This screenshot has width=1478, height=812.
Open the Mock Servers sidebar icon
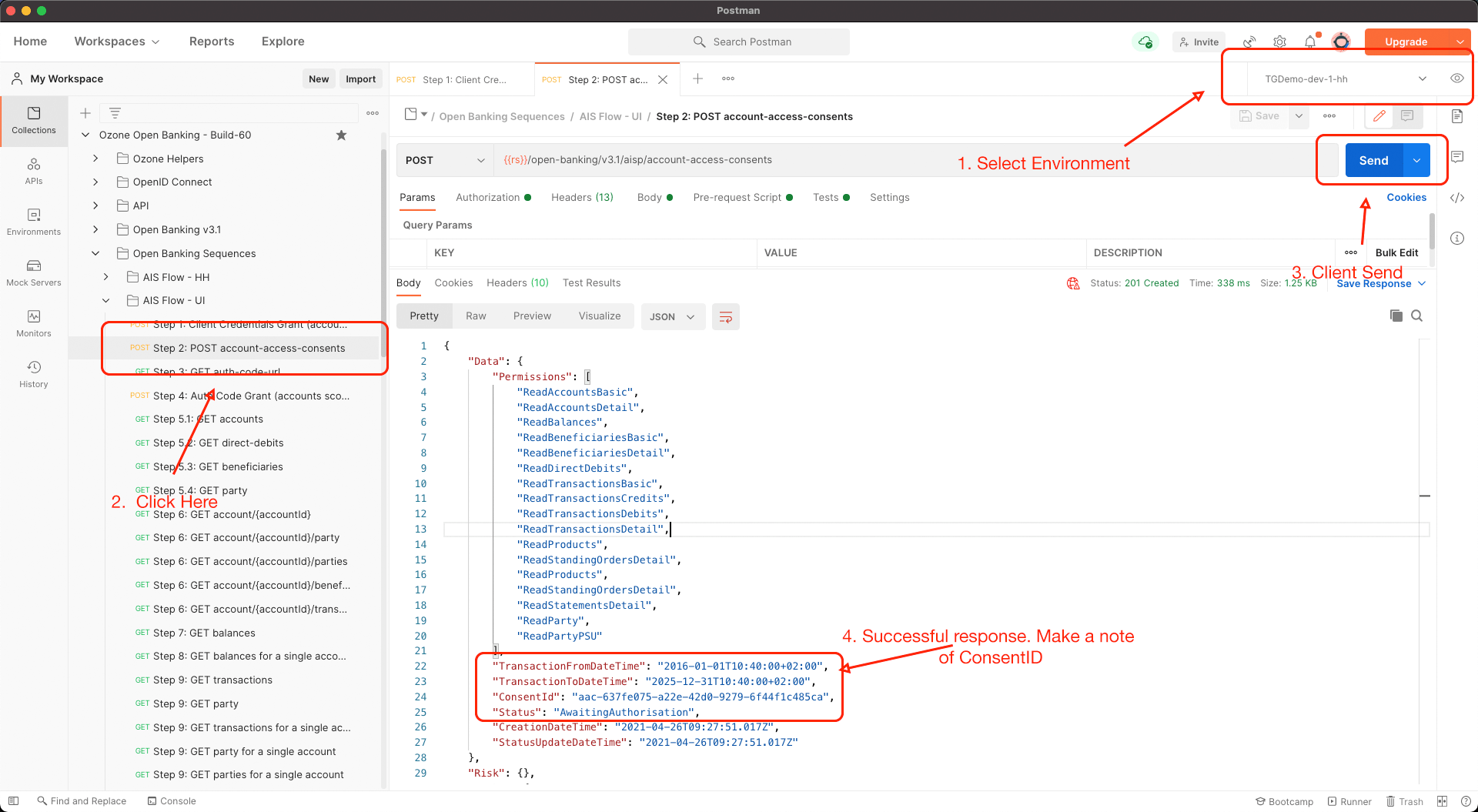(34, 272)
